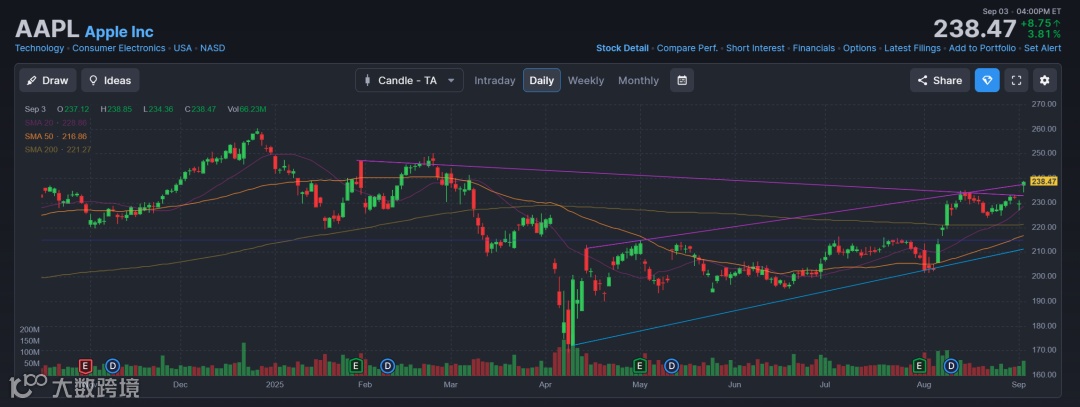Expand the Candle - TA chart type dropdown

pos(409,81)
